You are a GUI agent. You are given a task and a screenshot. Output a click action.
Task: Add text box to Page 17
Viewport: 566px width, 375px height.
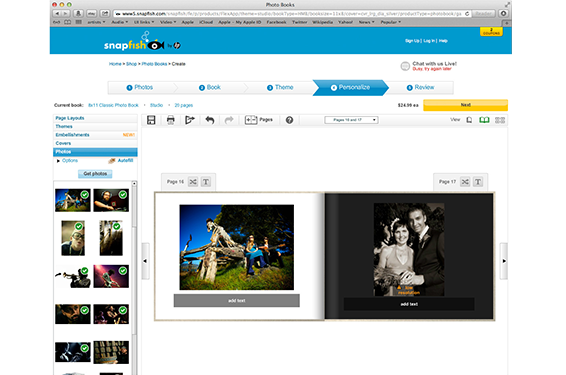point(478,182)
